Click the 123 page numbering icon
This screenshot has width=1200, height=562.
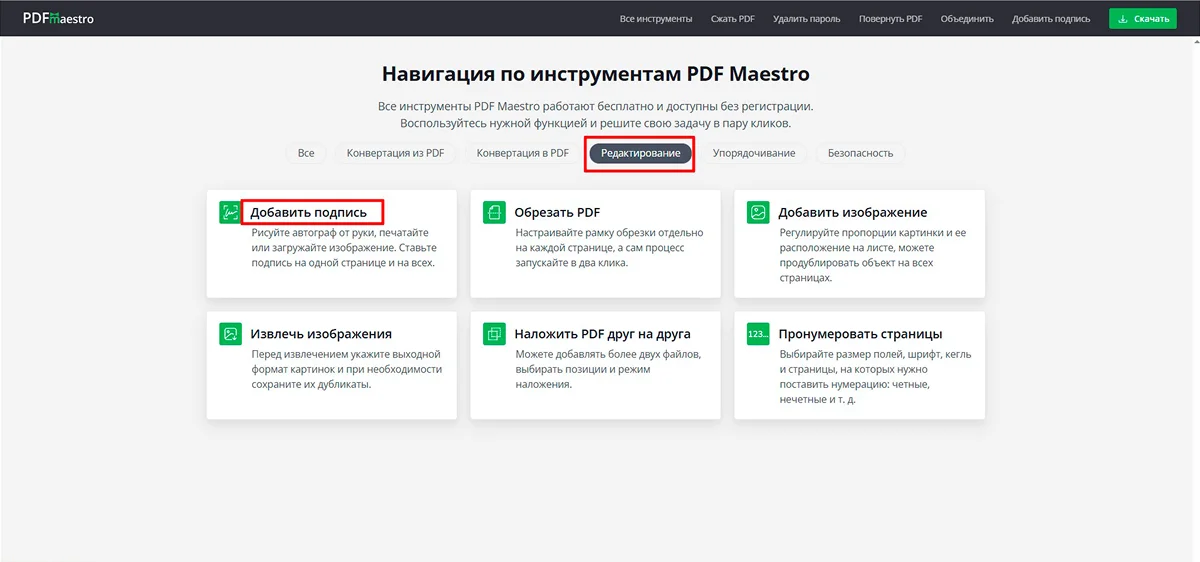coord(759,334)
